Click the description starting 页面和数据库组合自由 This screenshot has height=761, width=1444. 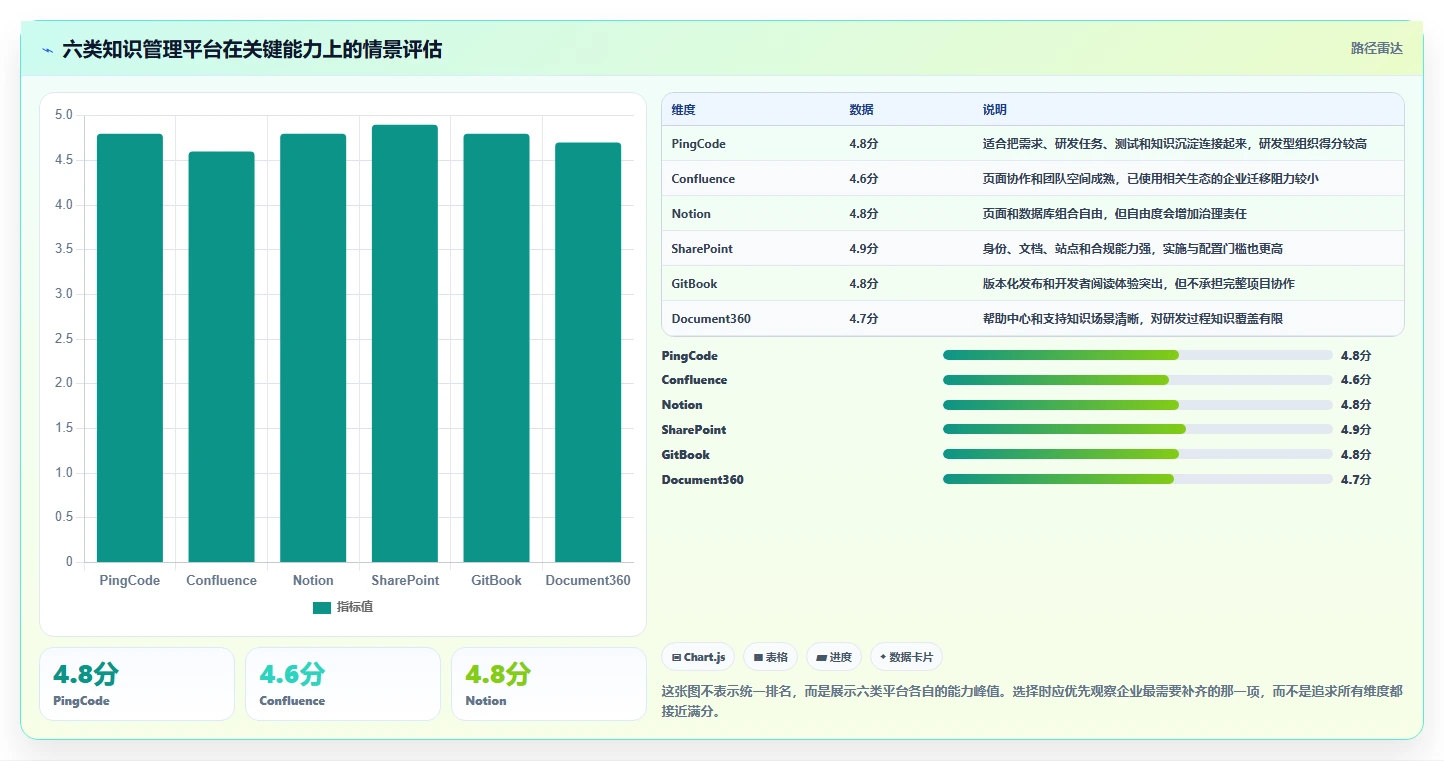point(1114,214)
